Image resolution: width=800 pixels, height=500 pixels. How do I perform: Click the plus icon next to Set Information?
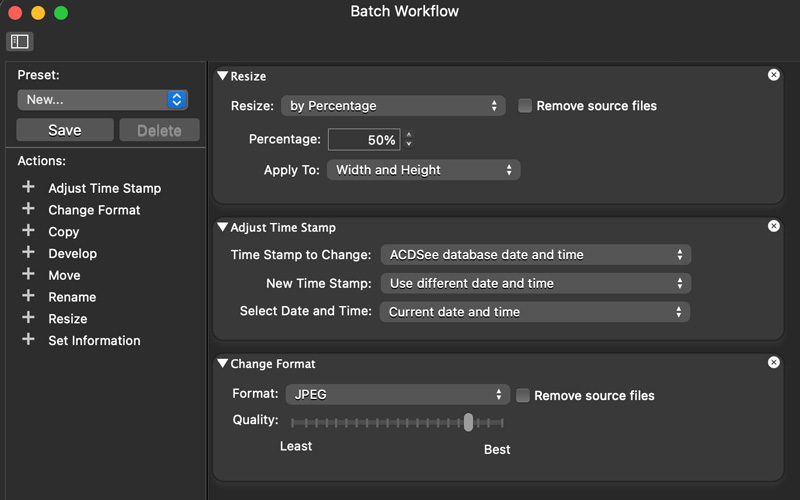(28, 340)
